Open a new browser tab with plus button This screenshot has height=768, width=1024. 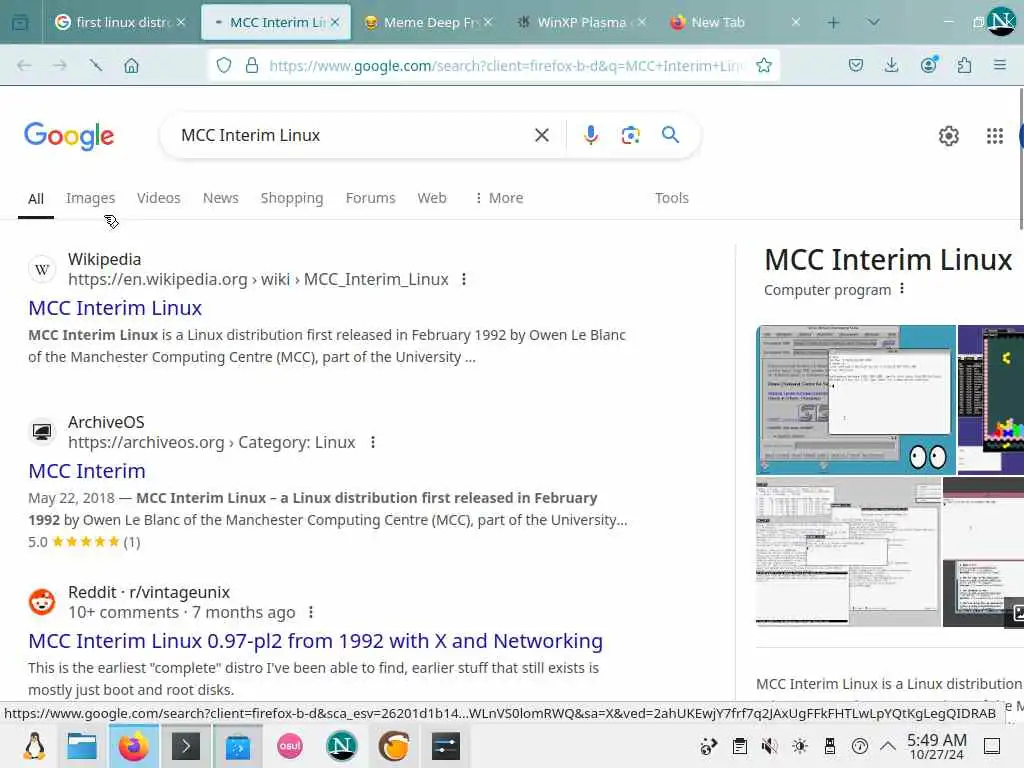pyautogui.click(x=833, y=23)
